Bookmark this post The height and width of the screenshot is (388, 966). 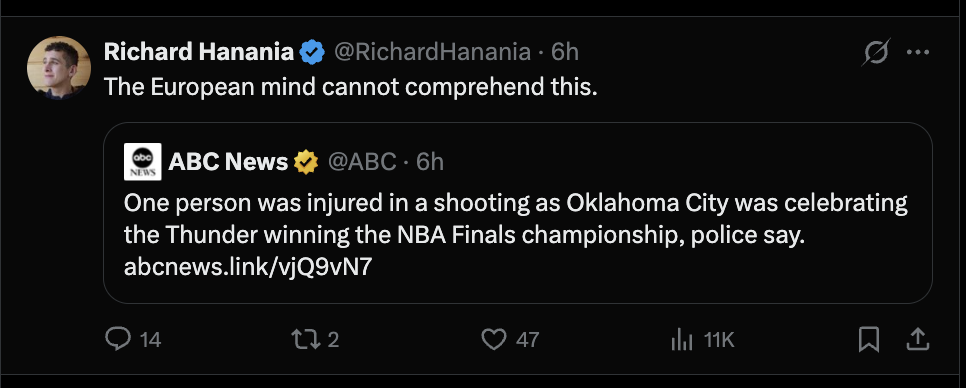click(869, 339)
